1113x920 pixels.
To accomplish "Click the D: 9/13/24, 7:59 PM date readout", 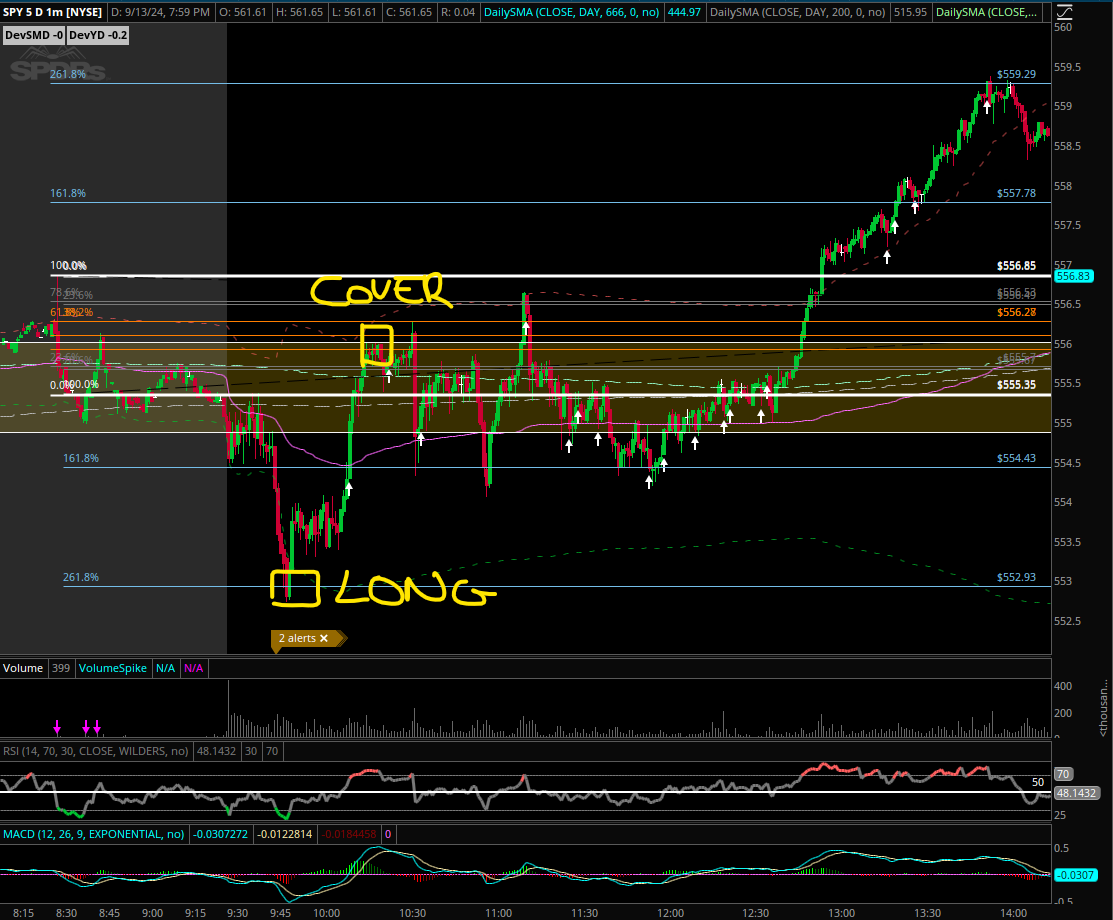I will [x=160, y=12].
